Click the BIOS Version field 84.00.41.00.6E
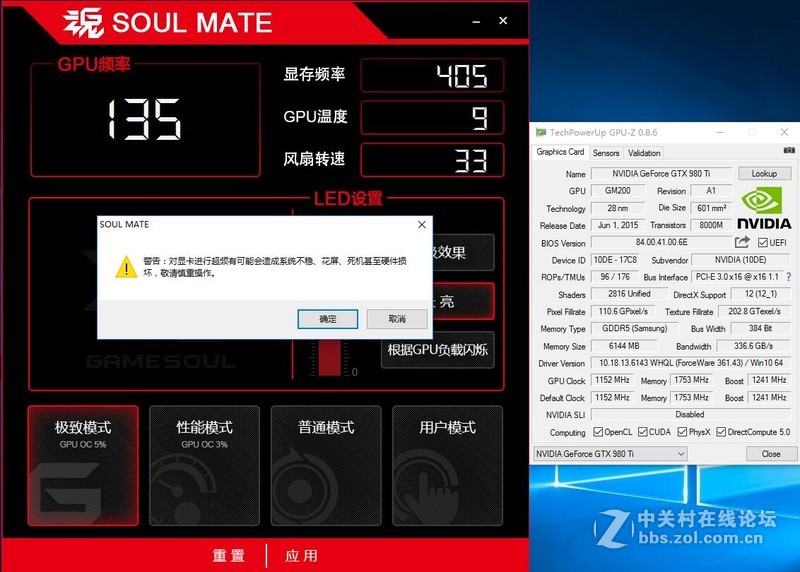The width and height of the screenshot is (800, 572). click(x=661, y=242)
